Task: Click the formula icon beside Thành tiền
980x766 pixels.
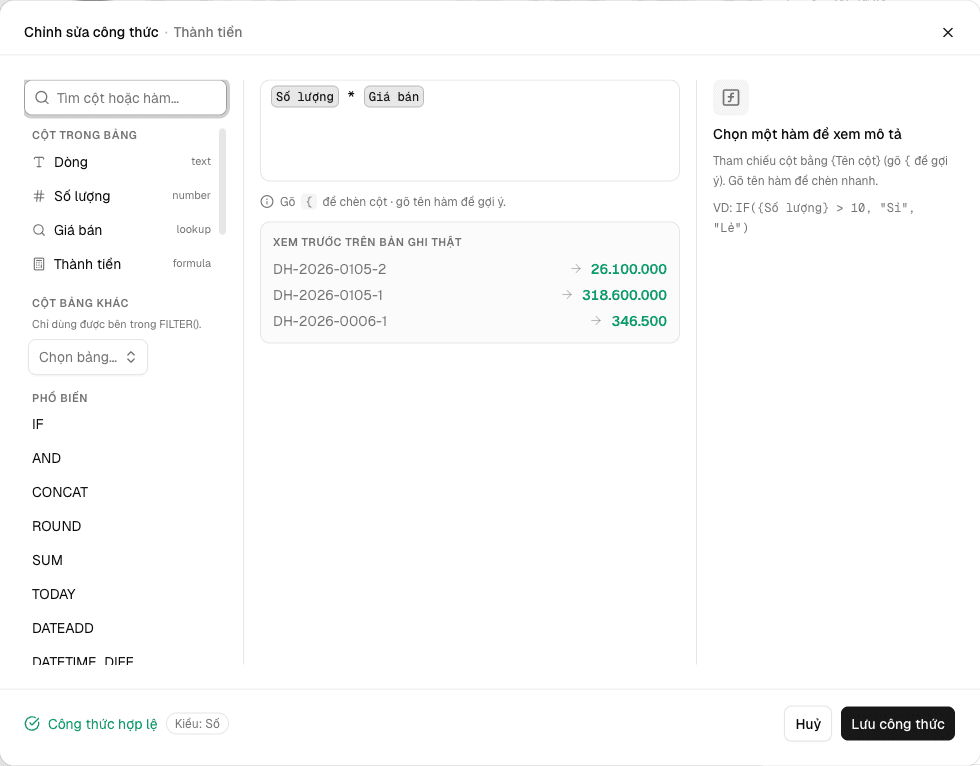Action: [x=39, y=264]
